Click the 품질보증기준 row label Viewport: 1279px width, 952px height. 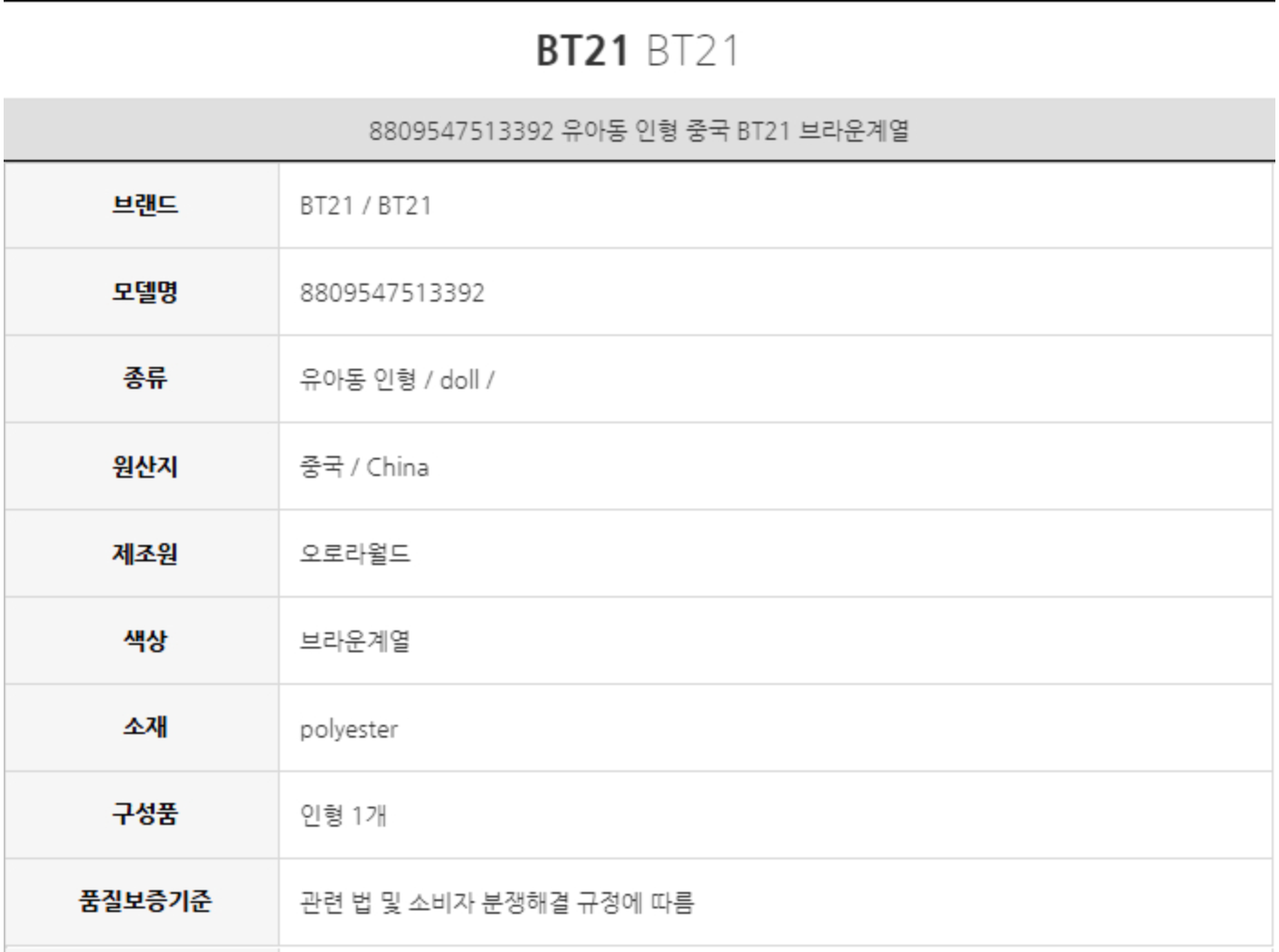(144, 901)
